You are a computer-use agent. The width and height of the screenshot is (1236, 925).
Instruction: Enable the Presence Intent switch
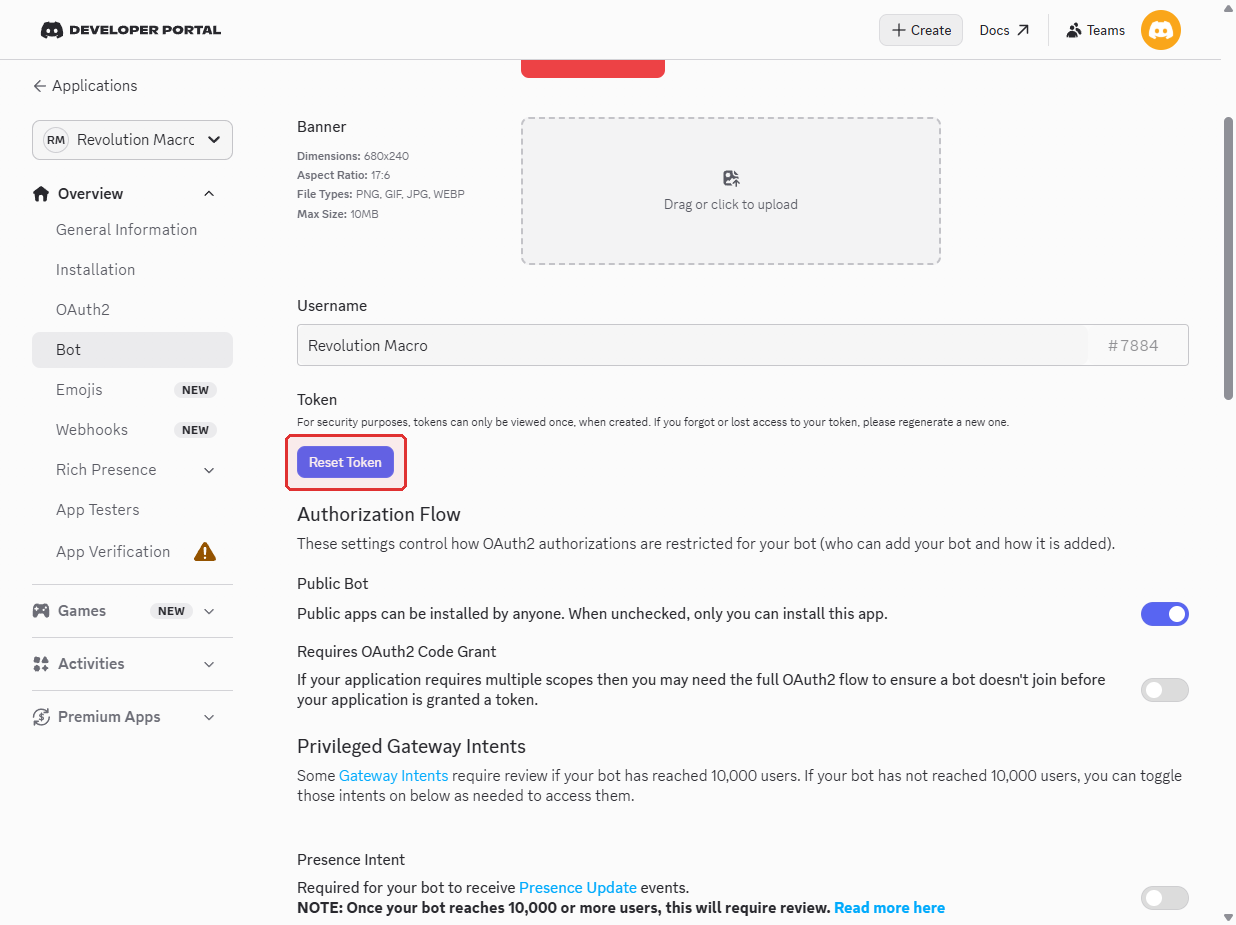(x=1165, y=898)
